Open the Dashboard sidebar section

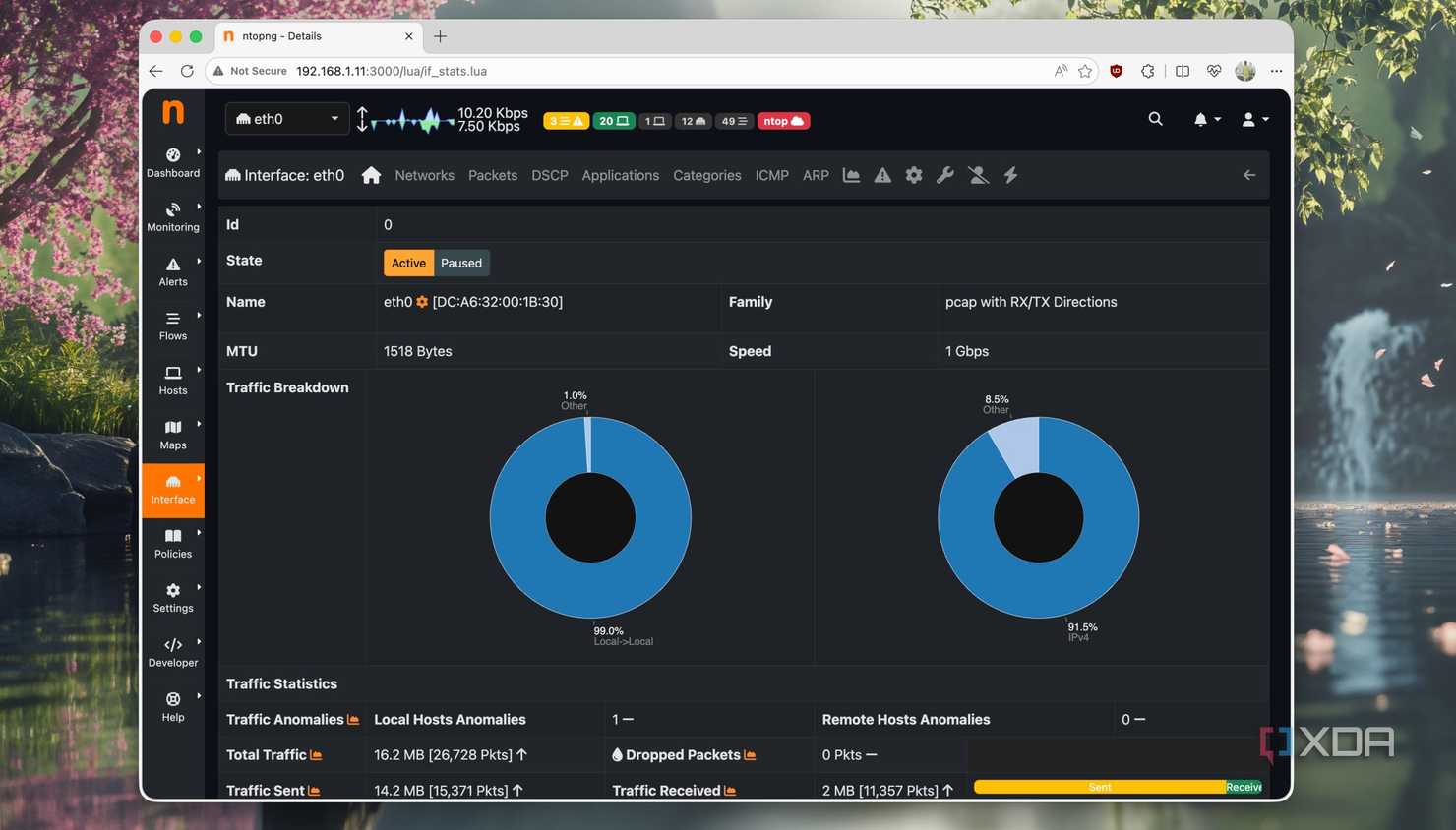point(173,163)
